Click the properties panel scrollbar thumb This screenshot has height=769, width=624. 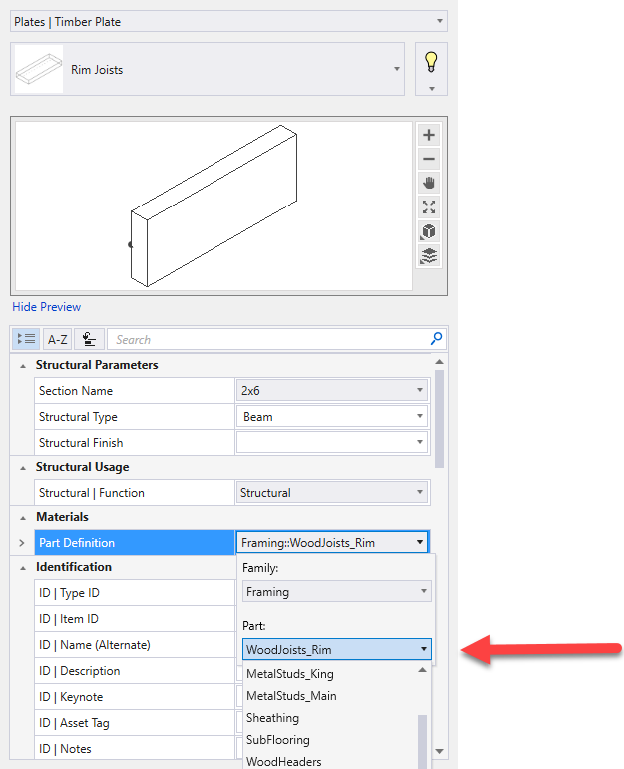[440, 419]
